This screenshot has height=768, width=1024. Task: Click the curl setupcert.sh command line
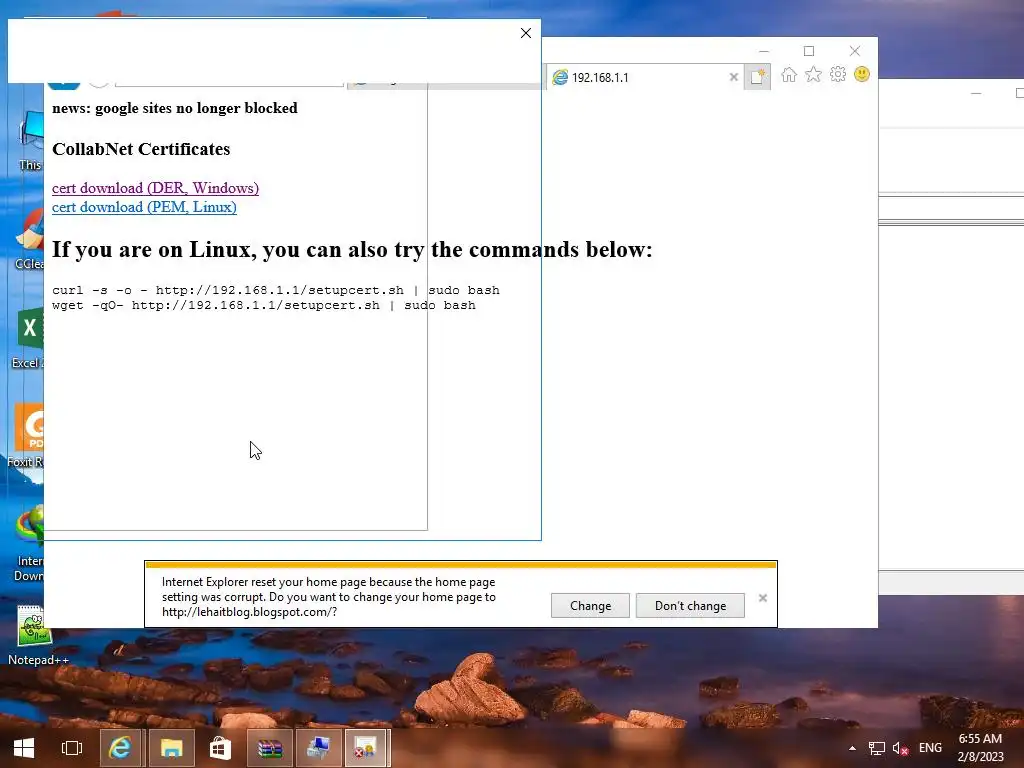click(x=276, y=290)
